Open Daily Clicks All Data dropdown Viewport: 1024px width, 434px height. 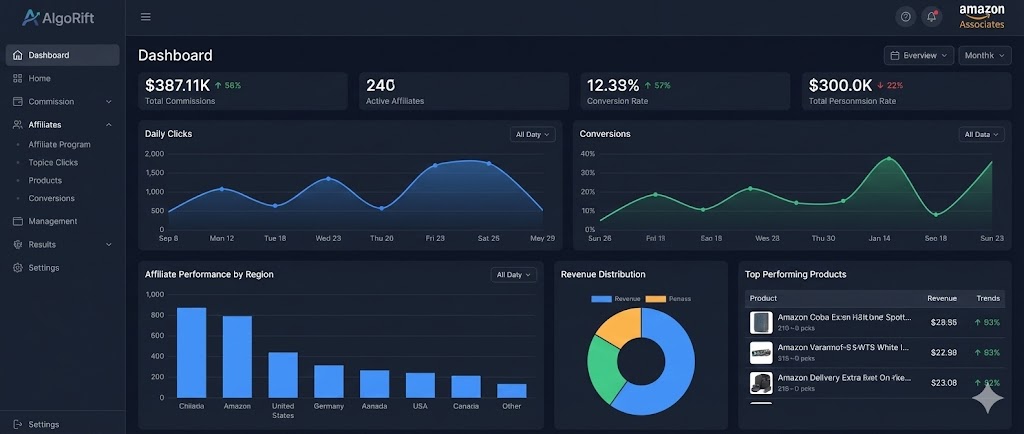pyautogui.click(x=532, y=134)
